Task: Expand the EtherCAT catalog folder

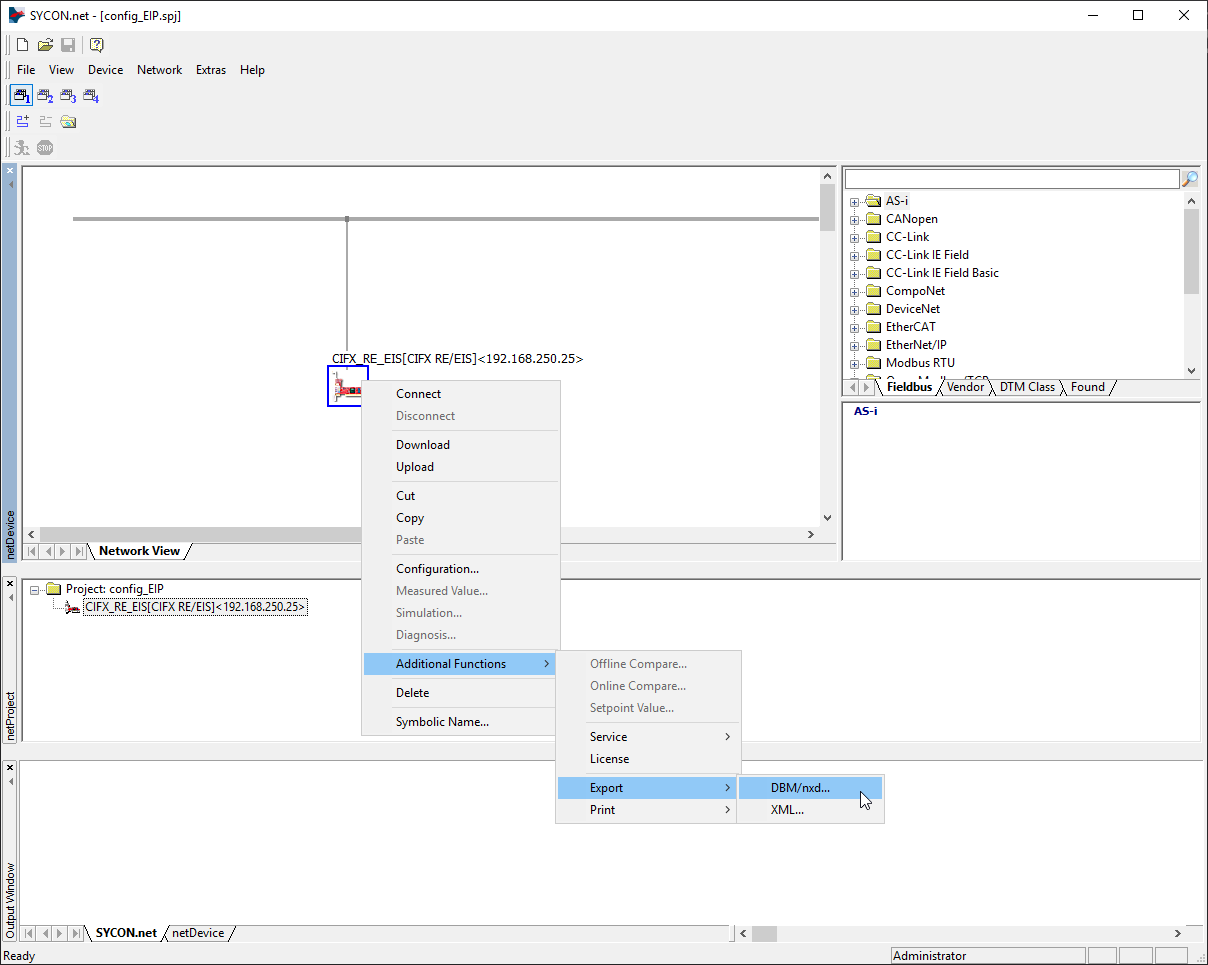Action: coord(855,328)
